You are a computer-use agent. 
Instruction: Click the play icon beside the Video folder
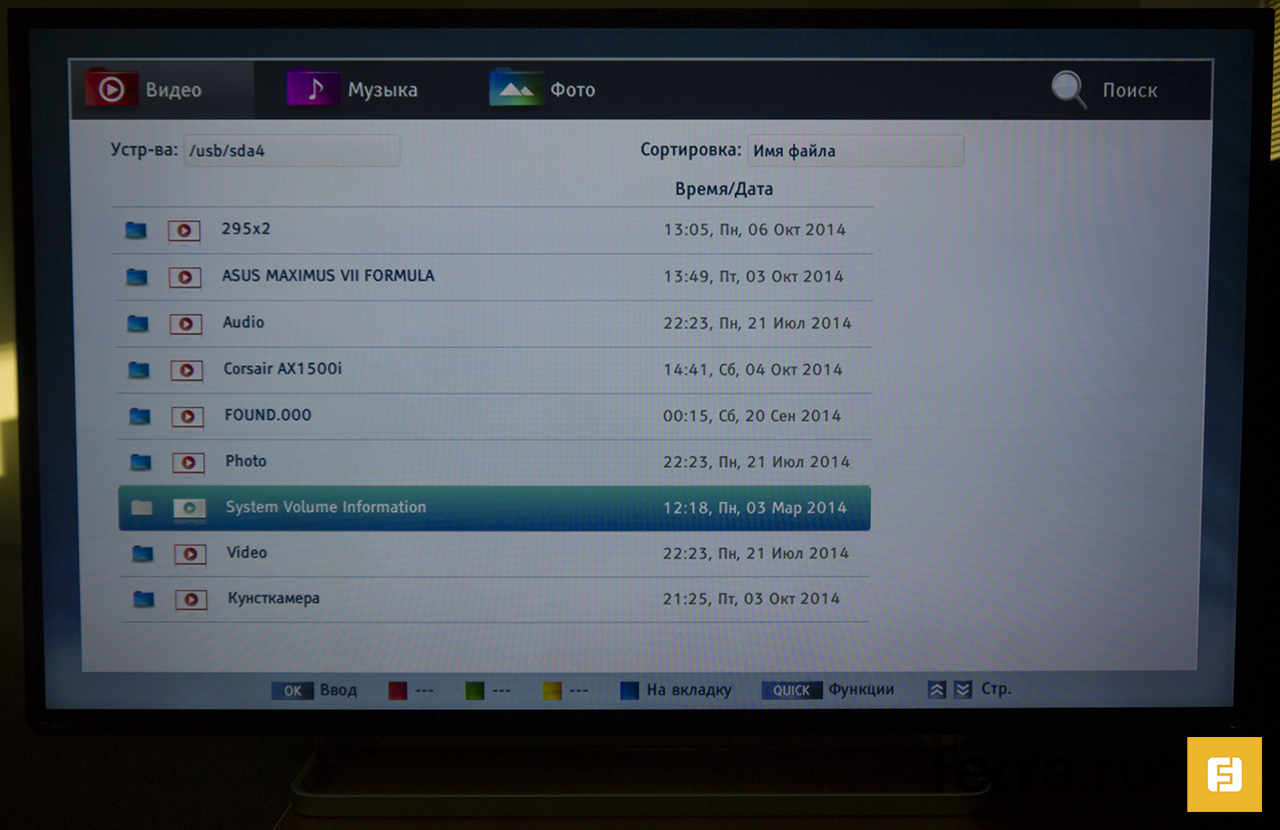(190, 554)
